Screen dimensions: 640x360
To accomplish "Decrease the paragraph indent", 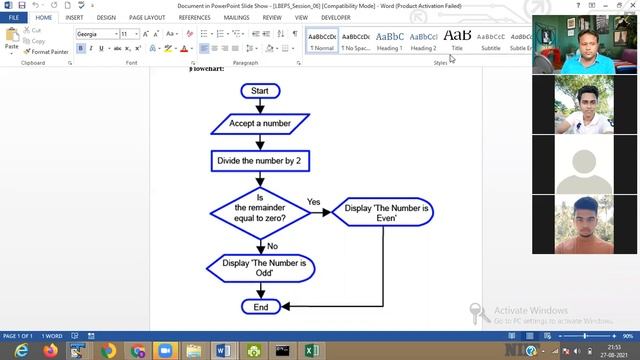I will 256,34.
